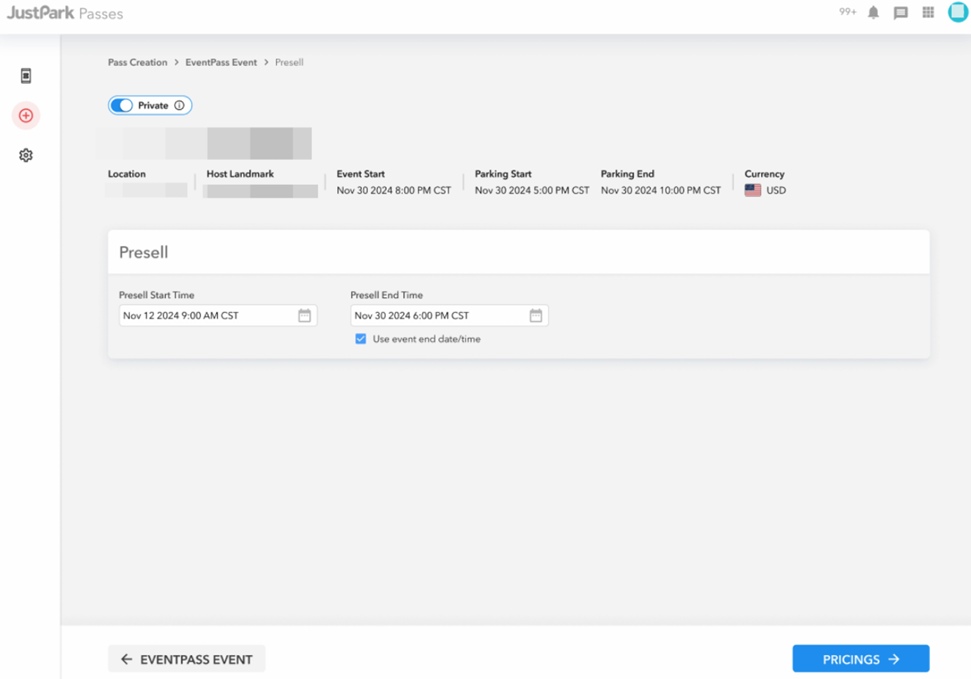Click the user profile avatar

(x=958, y=12)
